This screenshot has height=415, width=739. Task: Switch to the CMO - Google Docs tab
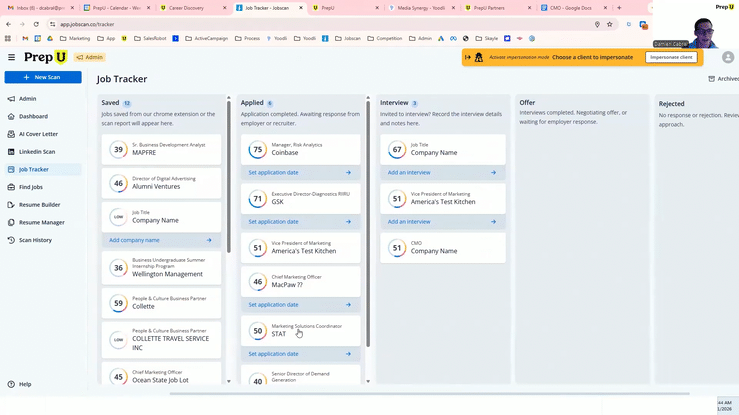(x=574, y=8)
